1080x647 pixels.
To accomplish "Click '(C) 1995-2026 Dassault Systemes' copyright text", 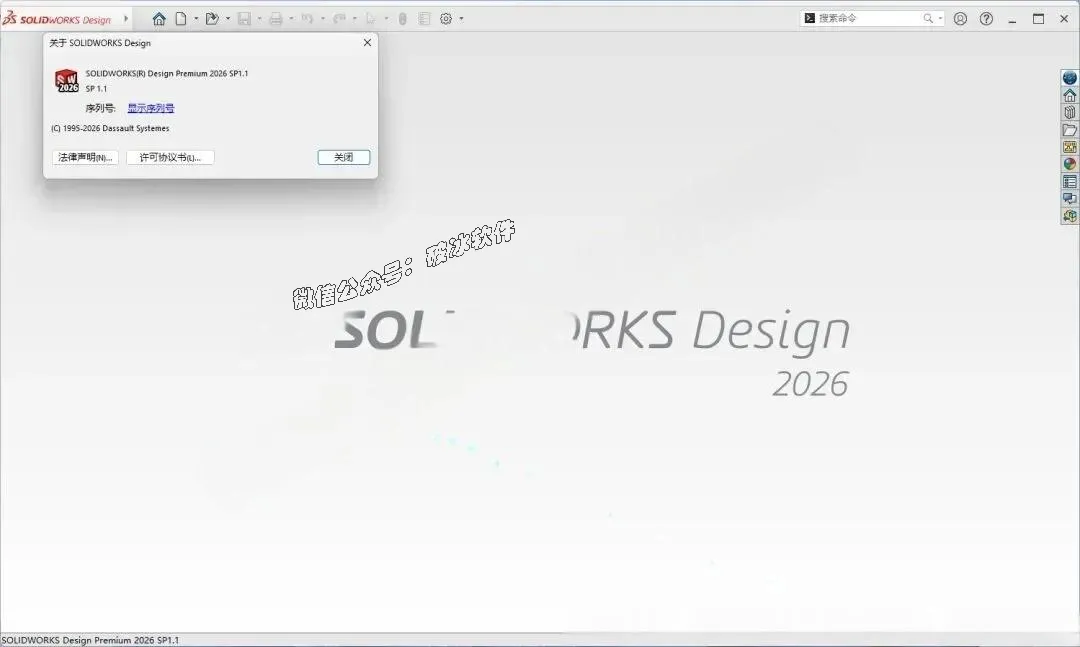I will [x=110, y=128].
